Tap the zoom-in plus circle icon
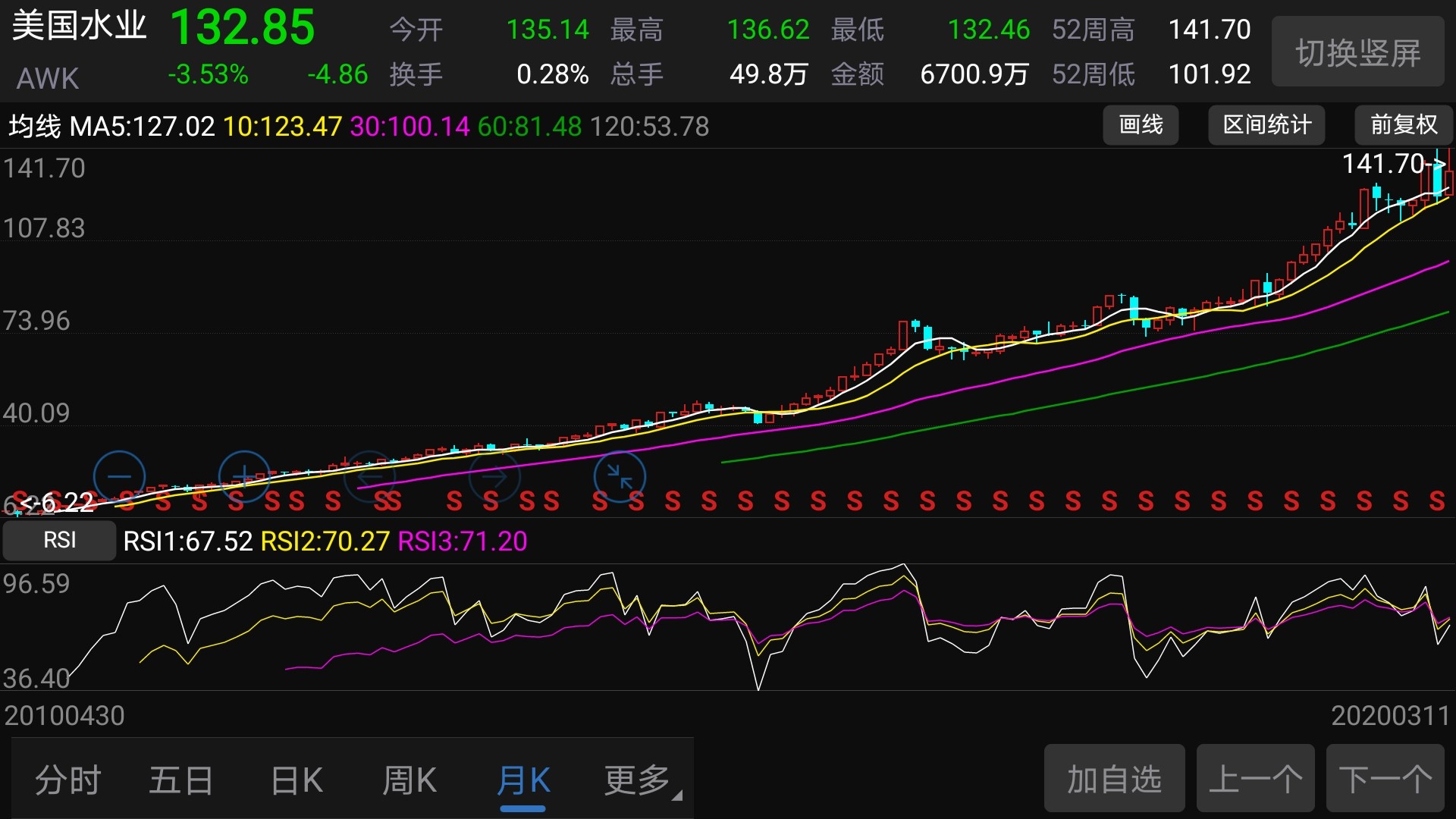The width and height of the screenshot is (1456, 819). point(244,476)
